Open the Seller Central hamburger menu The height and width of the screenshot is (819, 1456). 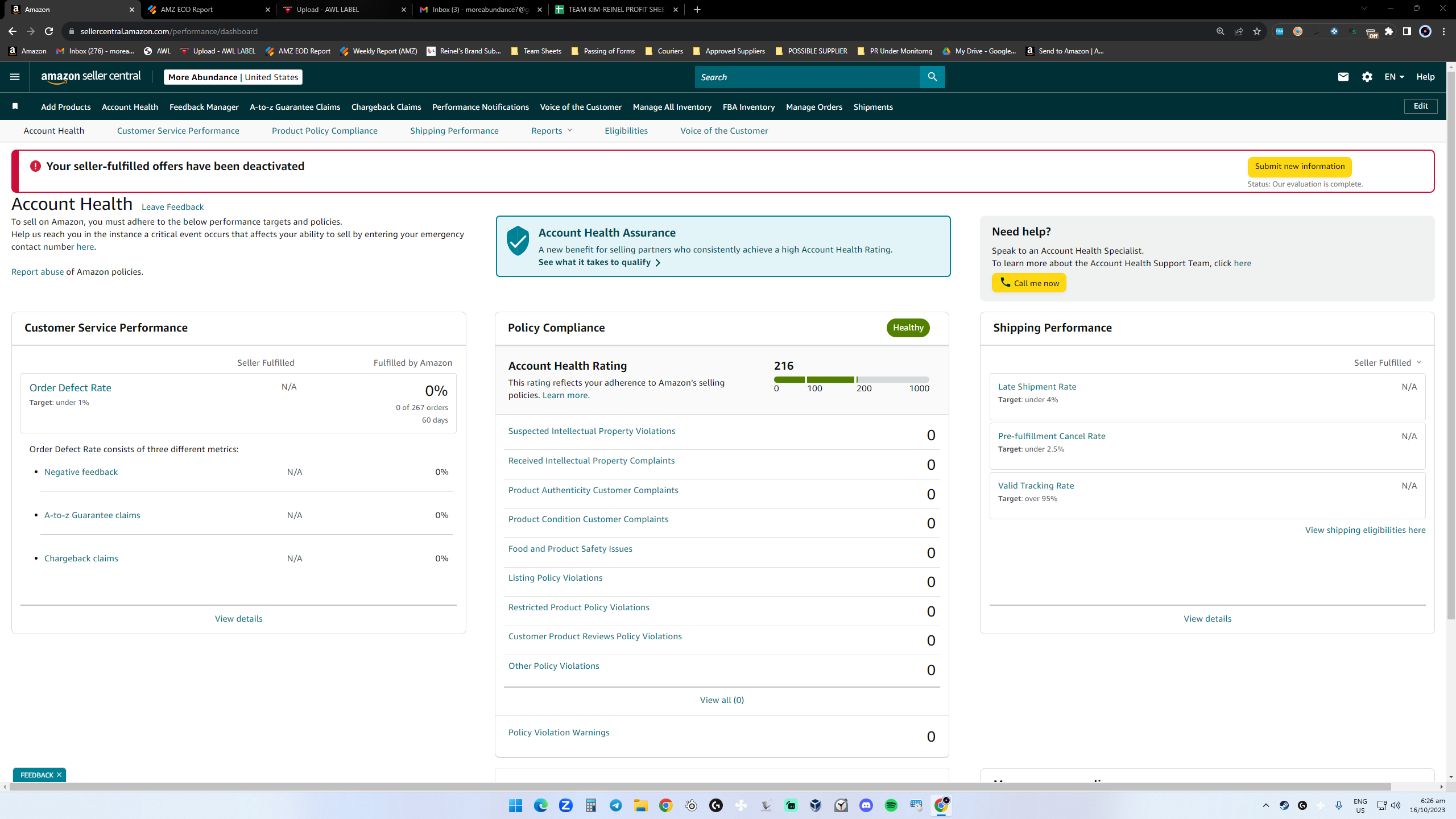coord(15,77)
